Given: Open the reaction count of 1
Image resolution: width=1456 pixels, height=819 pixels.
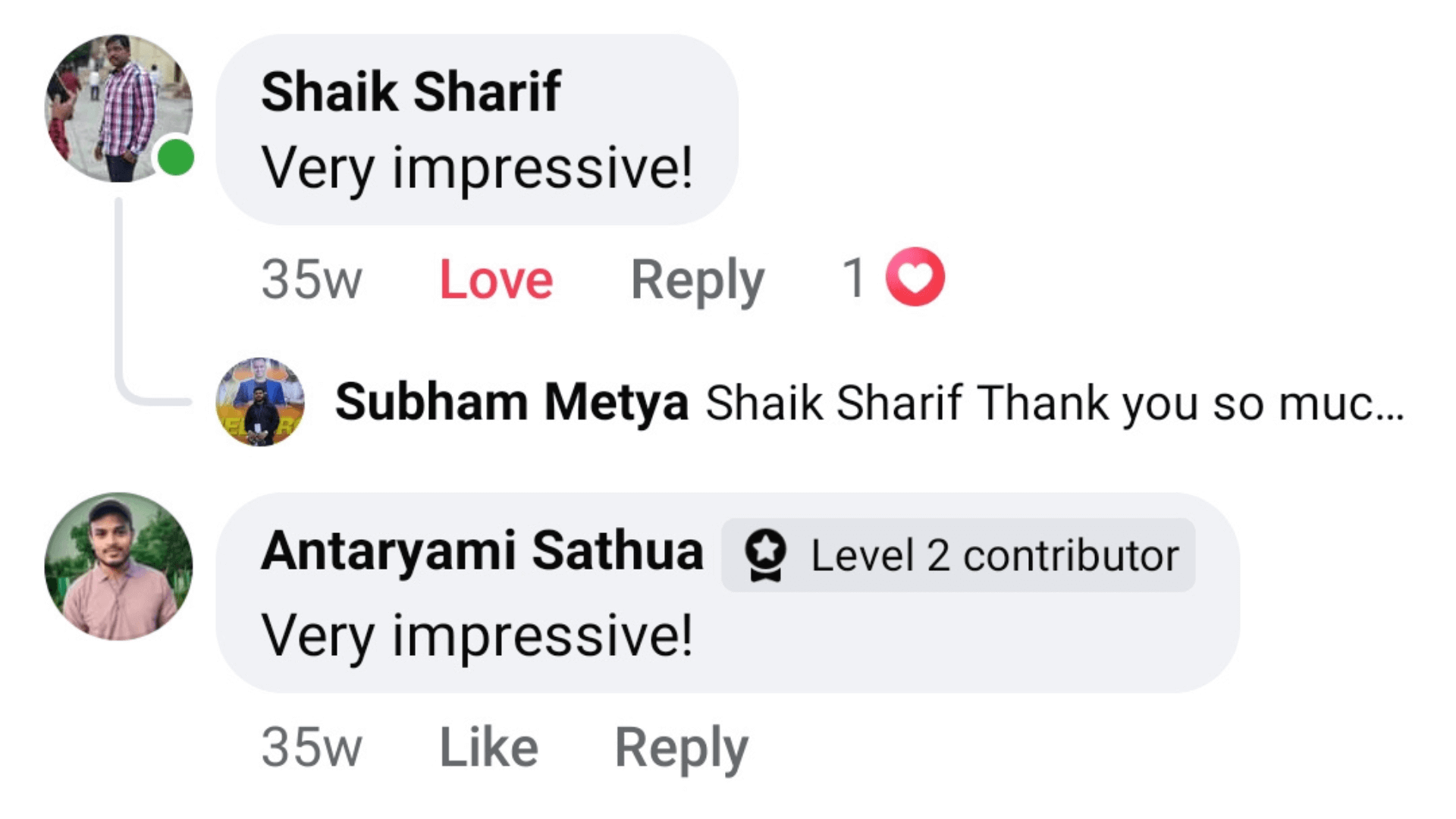Looking at the screenshot, I should 854,278.
